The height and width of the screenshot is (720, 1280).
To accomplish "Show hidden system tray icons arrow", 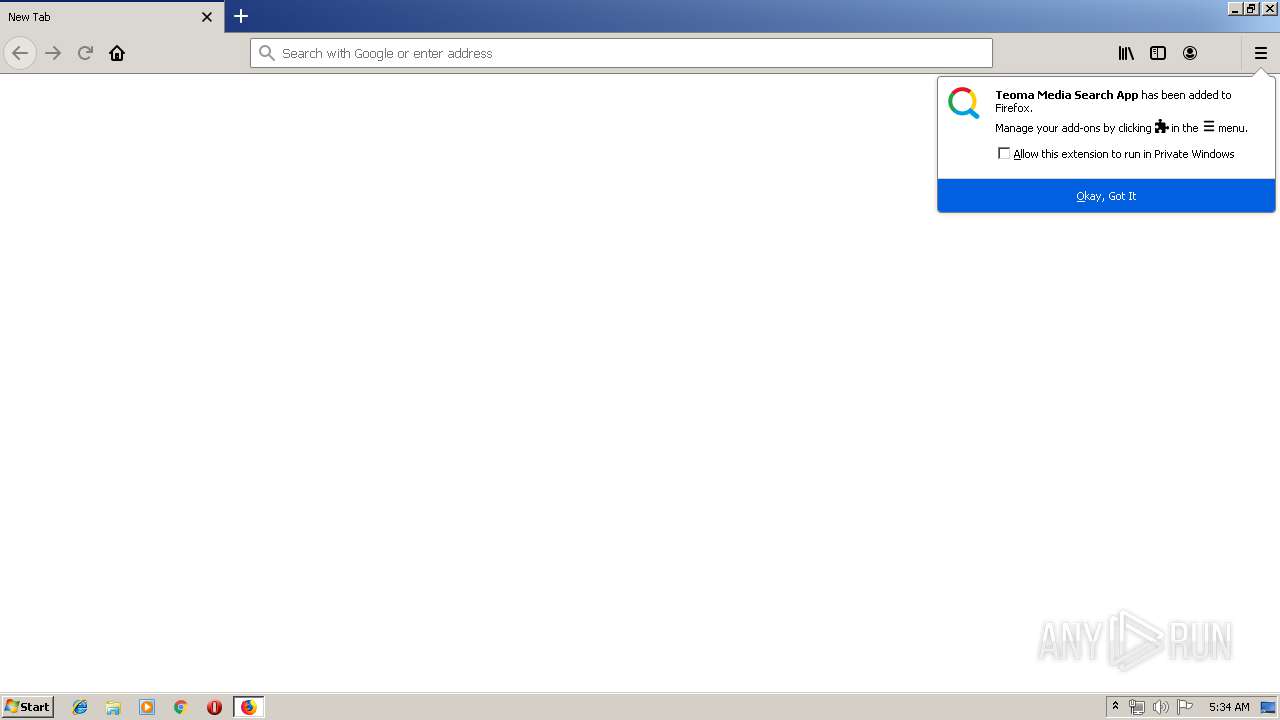I will [1116, 707].
